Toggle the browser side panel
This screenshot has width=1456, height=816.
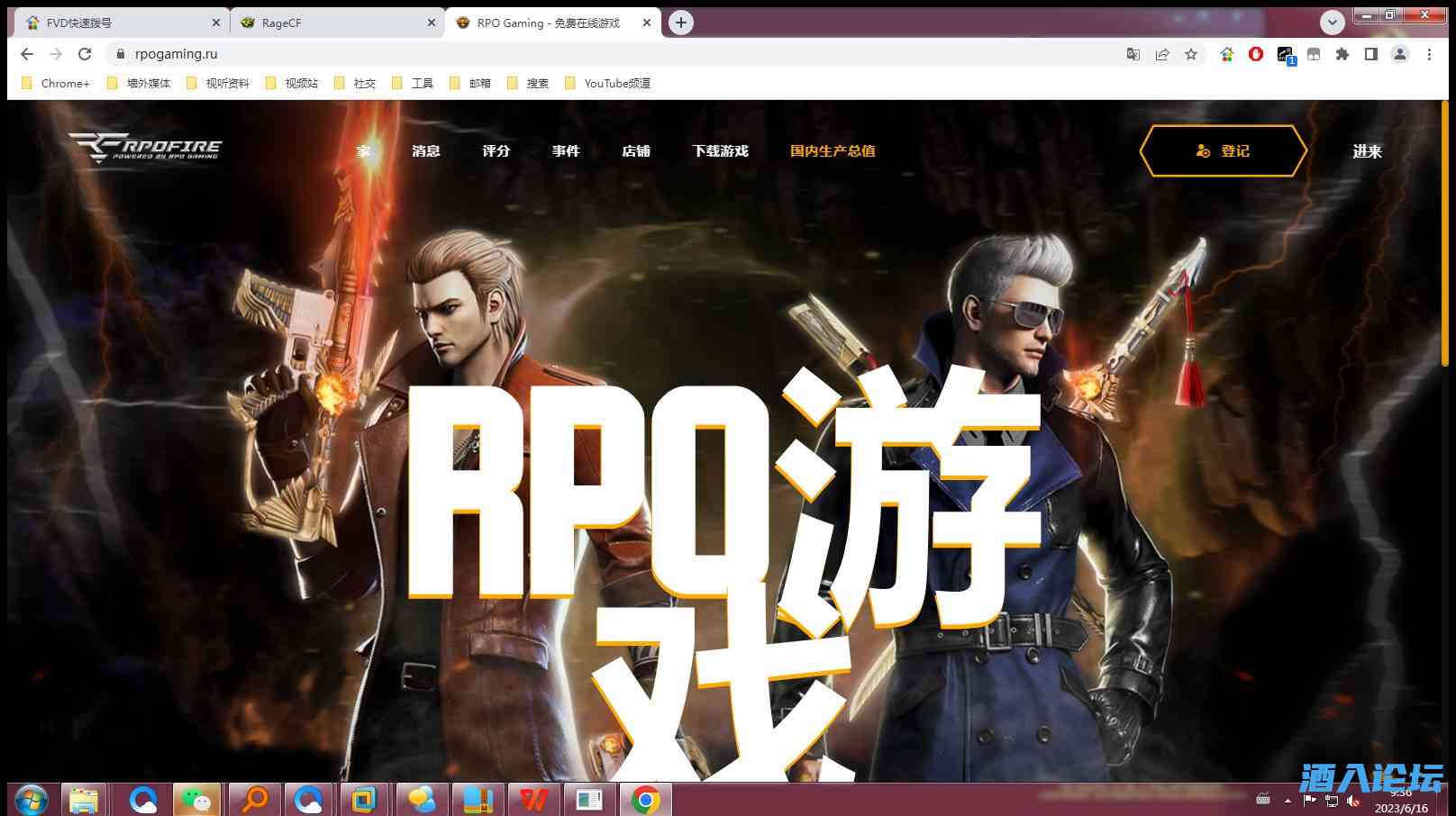1370,54
